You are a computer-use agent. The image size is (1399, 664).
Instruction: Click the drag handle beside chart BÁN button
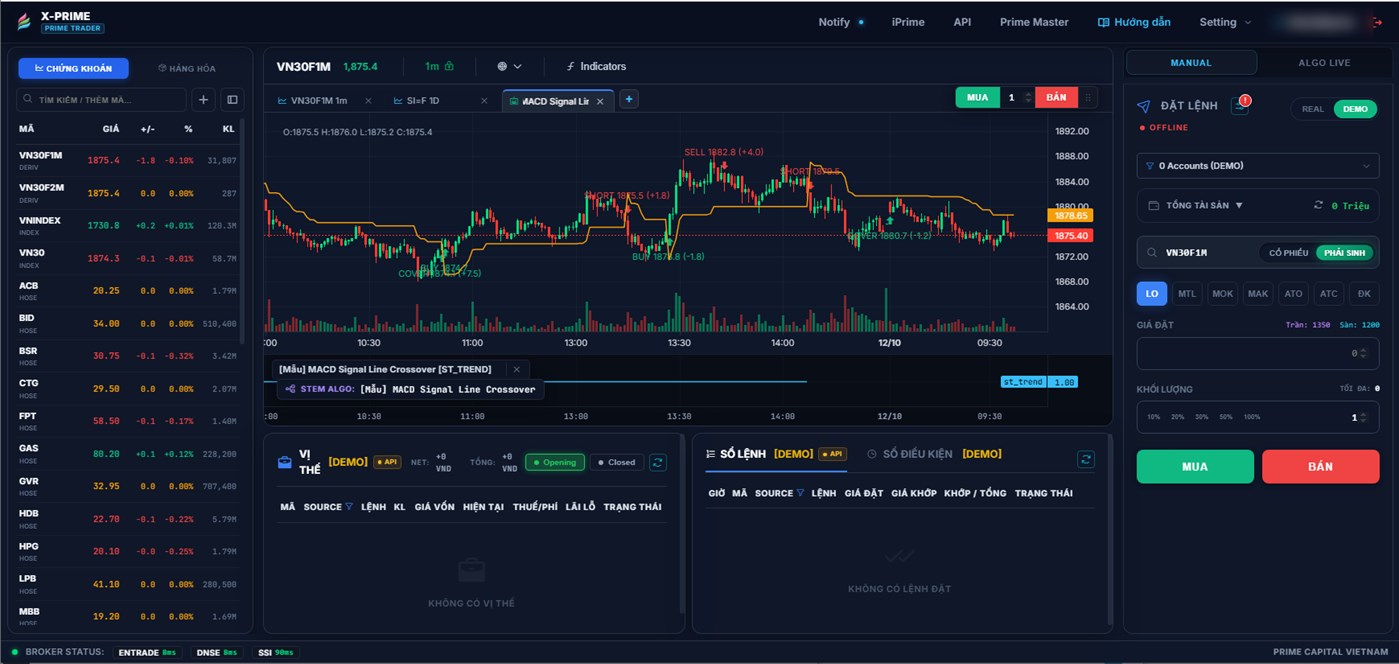click(x=1088, y=97)
